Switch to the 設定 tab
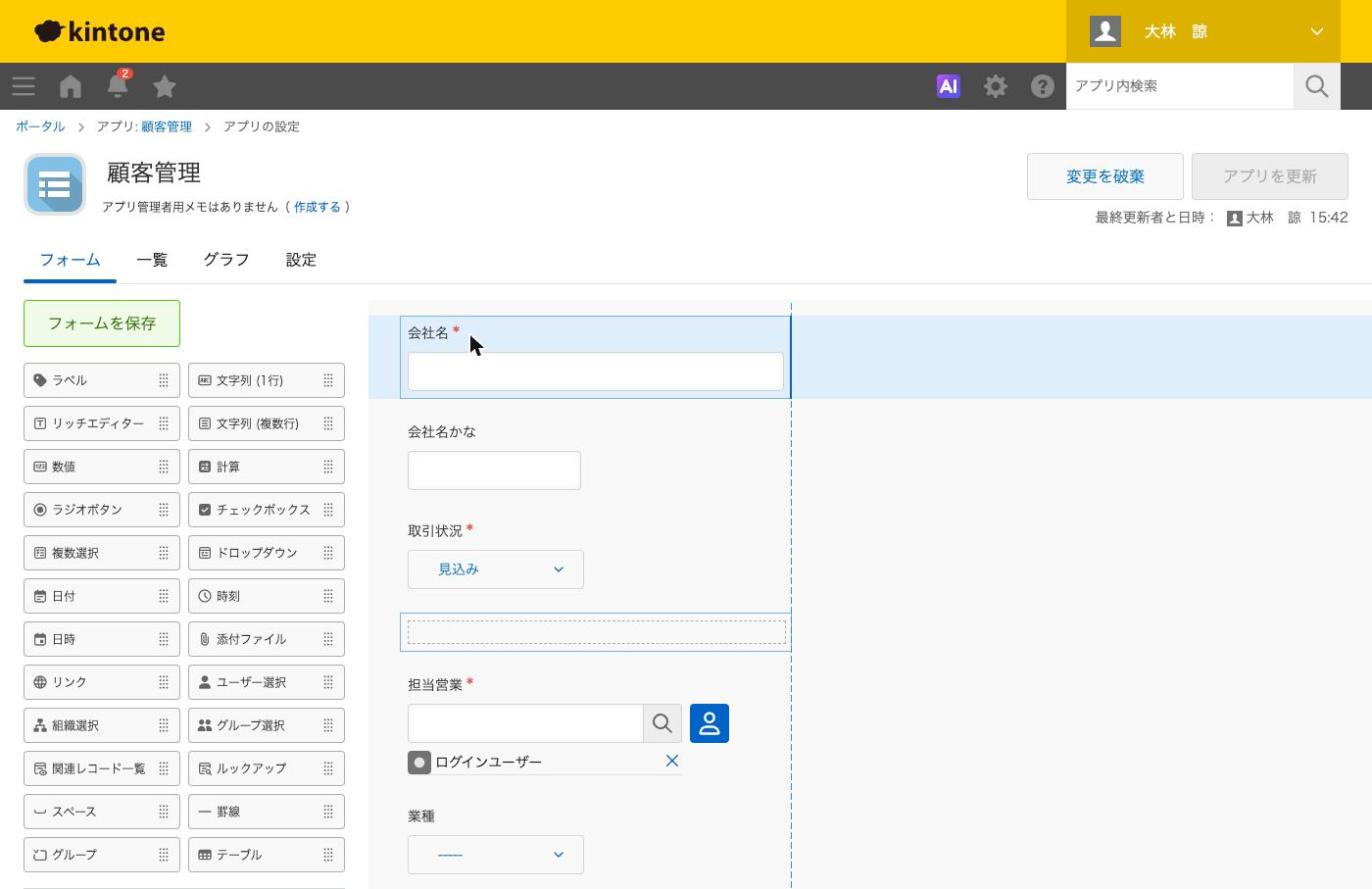The image size is (1372, 889). point(301,260)
